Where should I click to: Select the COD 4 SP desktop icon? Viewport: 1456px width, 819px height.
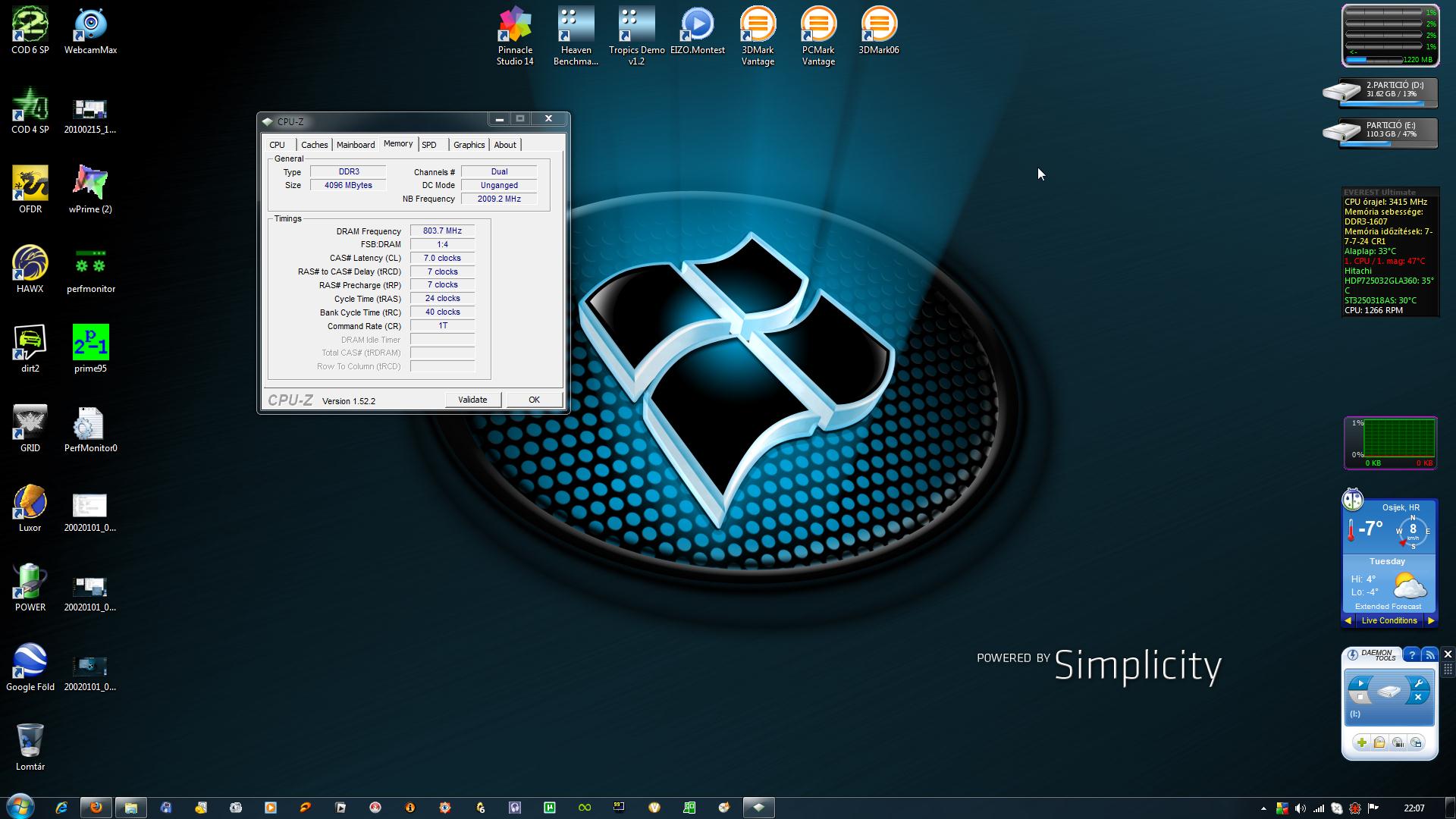click(30, 111)
